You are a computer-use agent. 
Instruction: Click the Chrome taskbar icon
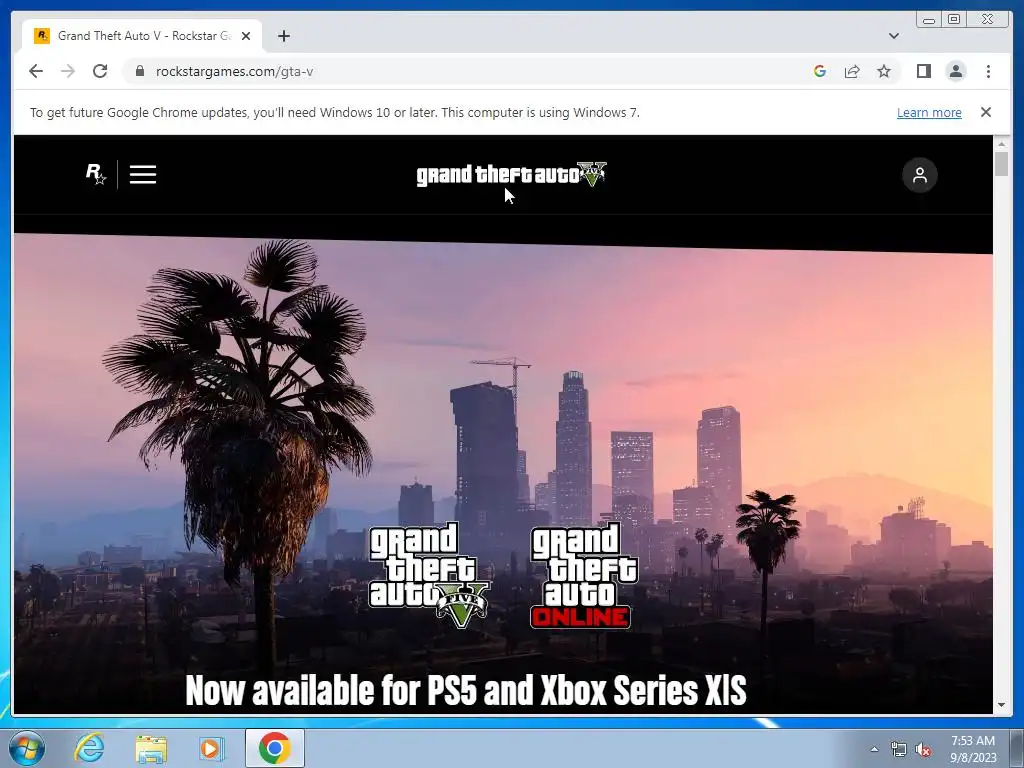pyautogui.click(x=275, y=748)
